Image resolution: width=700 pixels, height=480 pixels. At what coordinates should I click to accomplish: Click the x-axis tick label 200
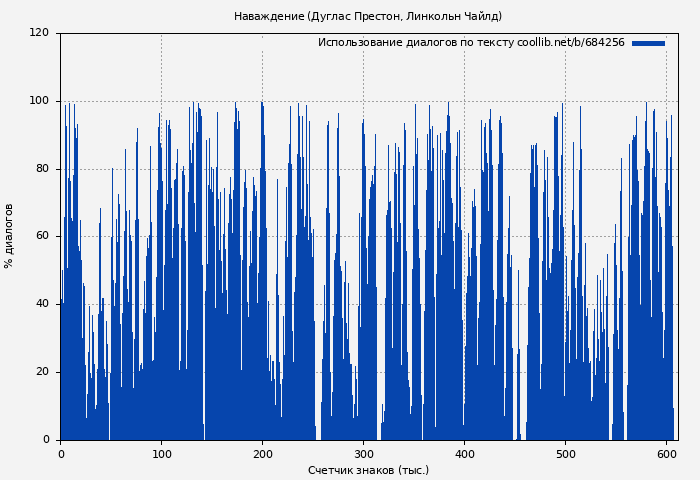tap(262, 454)
